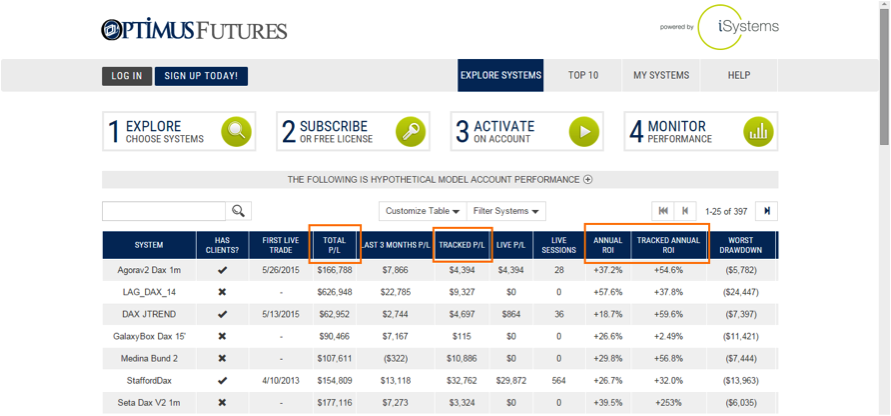
Task: Select the DAX JTREND system
Action: pos(149,314)
